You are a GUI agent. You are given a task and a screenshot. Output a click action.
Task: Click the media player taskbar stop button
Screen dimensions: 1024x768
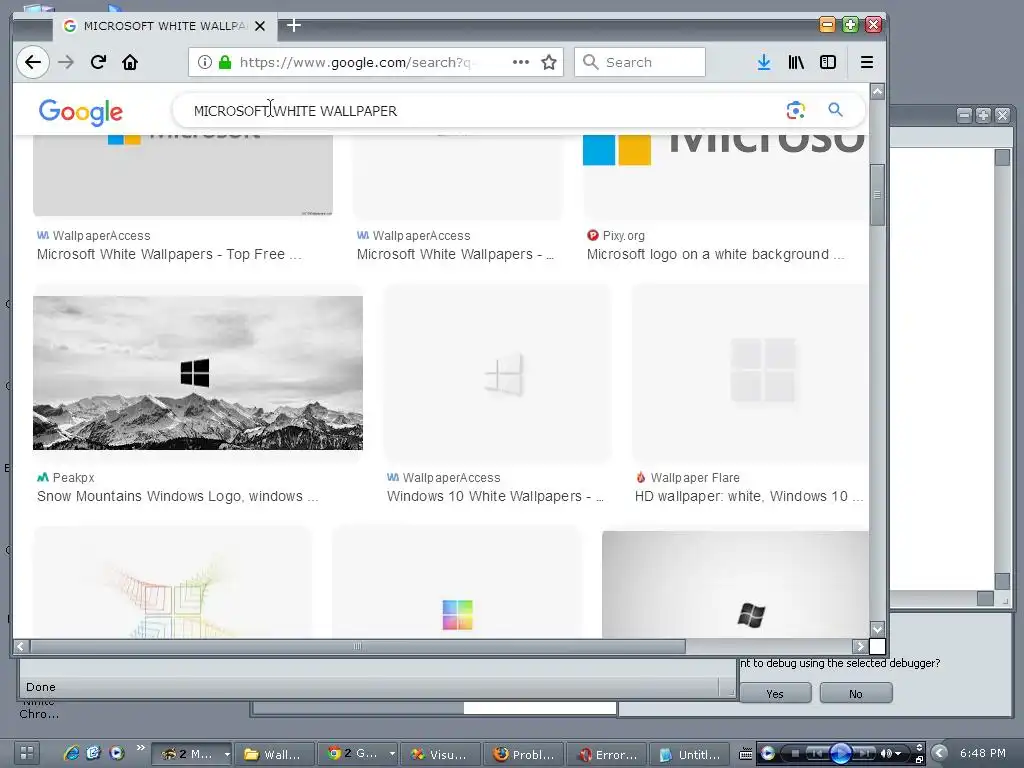795,753
